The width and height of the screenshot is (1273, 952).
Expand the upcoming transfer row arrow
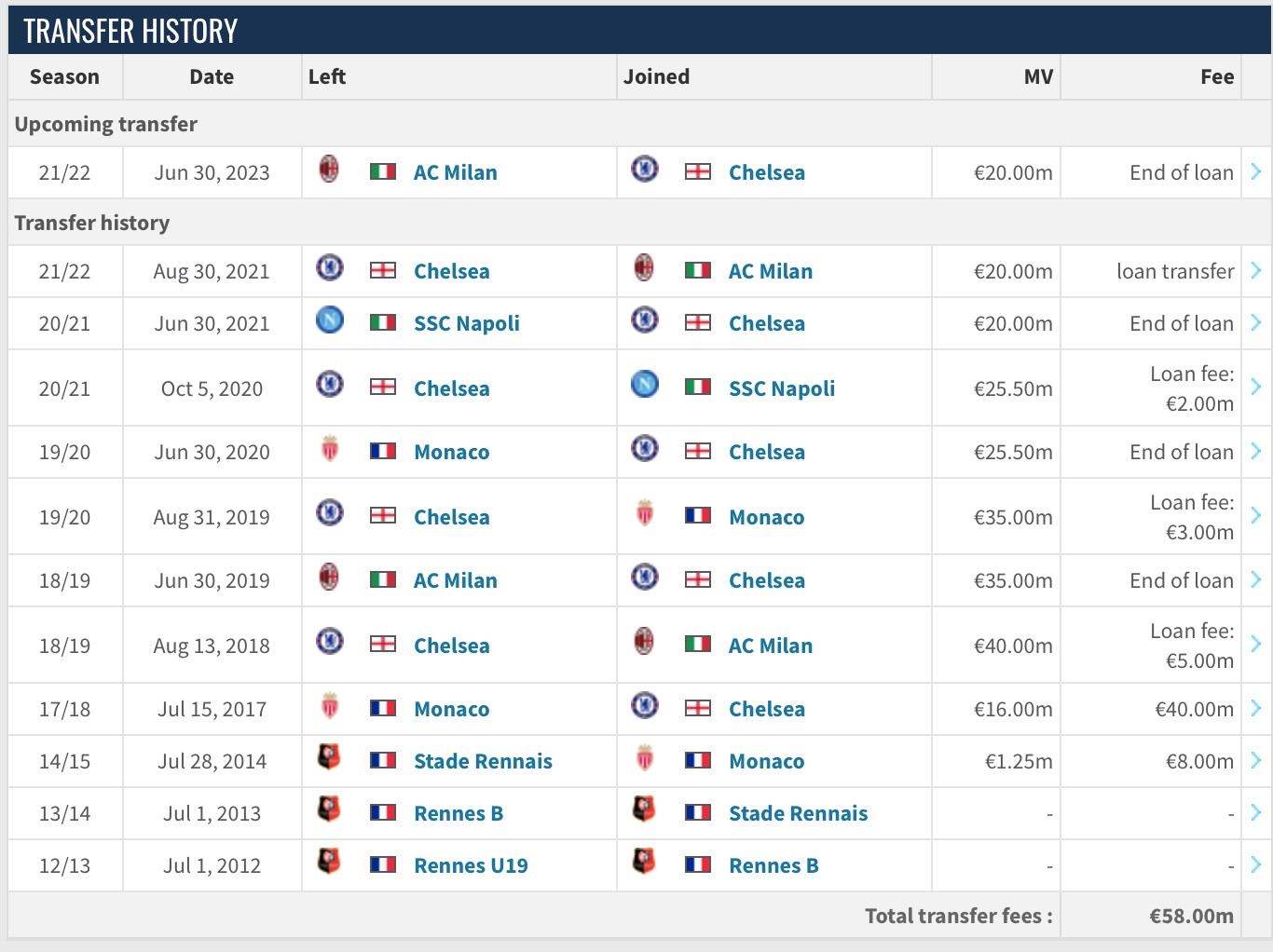pos(1256,171)
